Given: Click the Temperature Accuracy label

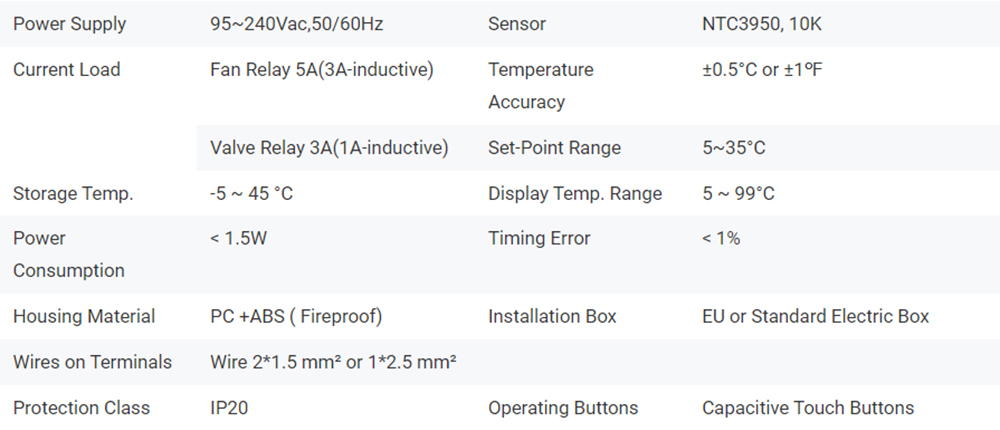Looking at the screenshot, I should [x=540, y=86].
